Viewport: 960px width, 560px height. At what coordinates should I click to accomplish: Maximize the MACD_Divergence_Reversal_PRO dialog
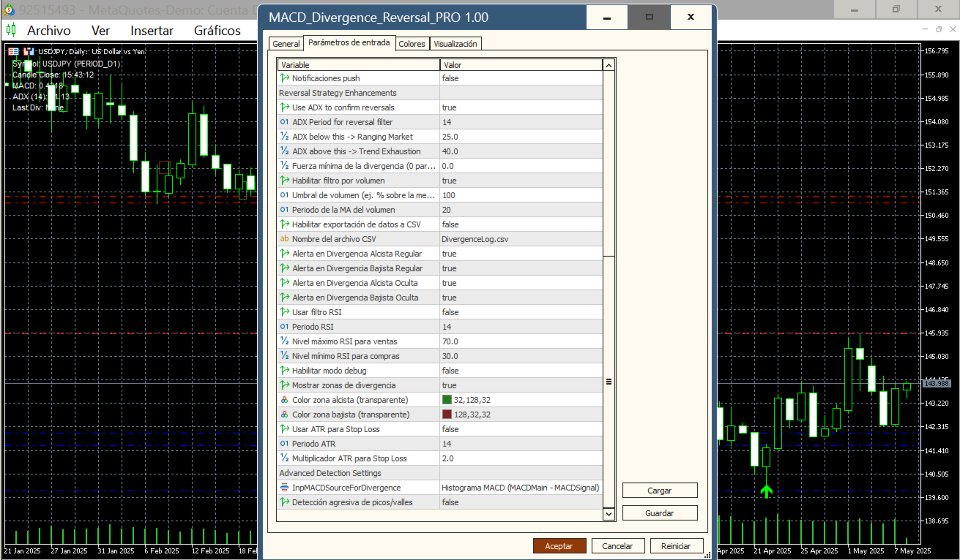pos(649,17)
